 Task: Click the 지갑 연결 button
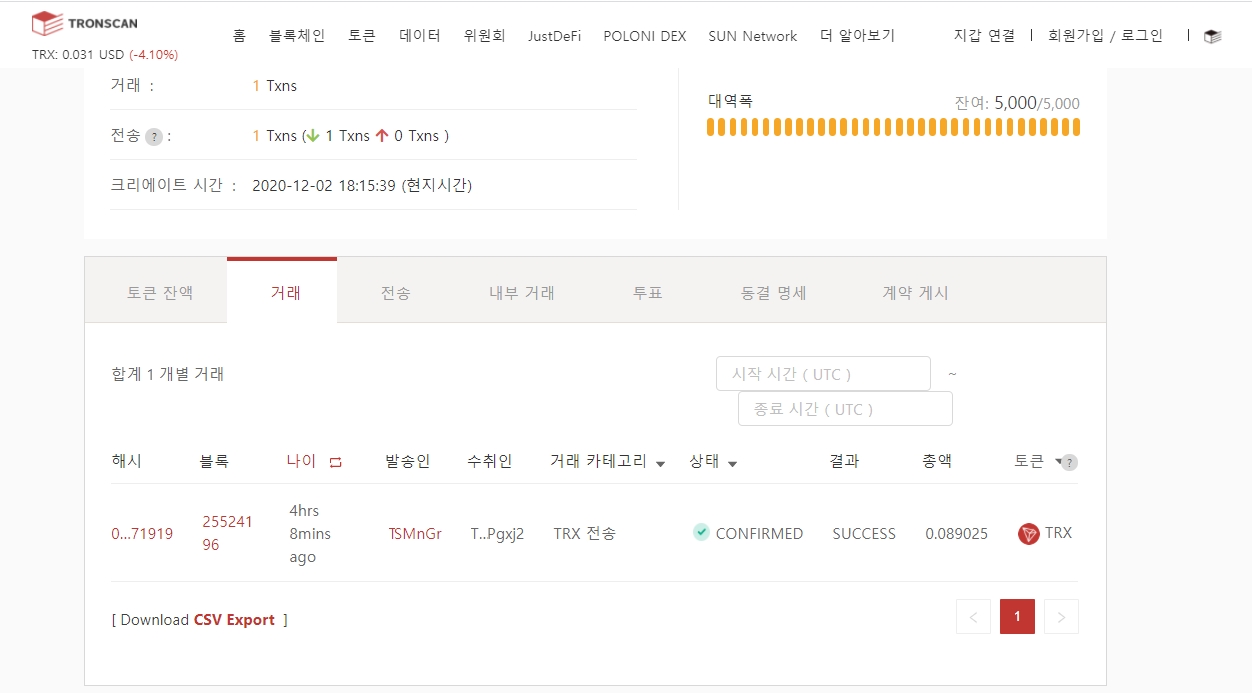point(984,35)
